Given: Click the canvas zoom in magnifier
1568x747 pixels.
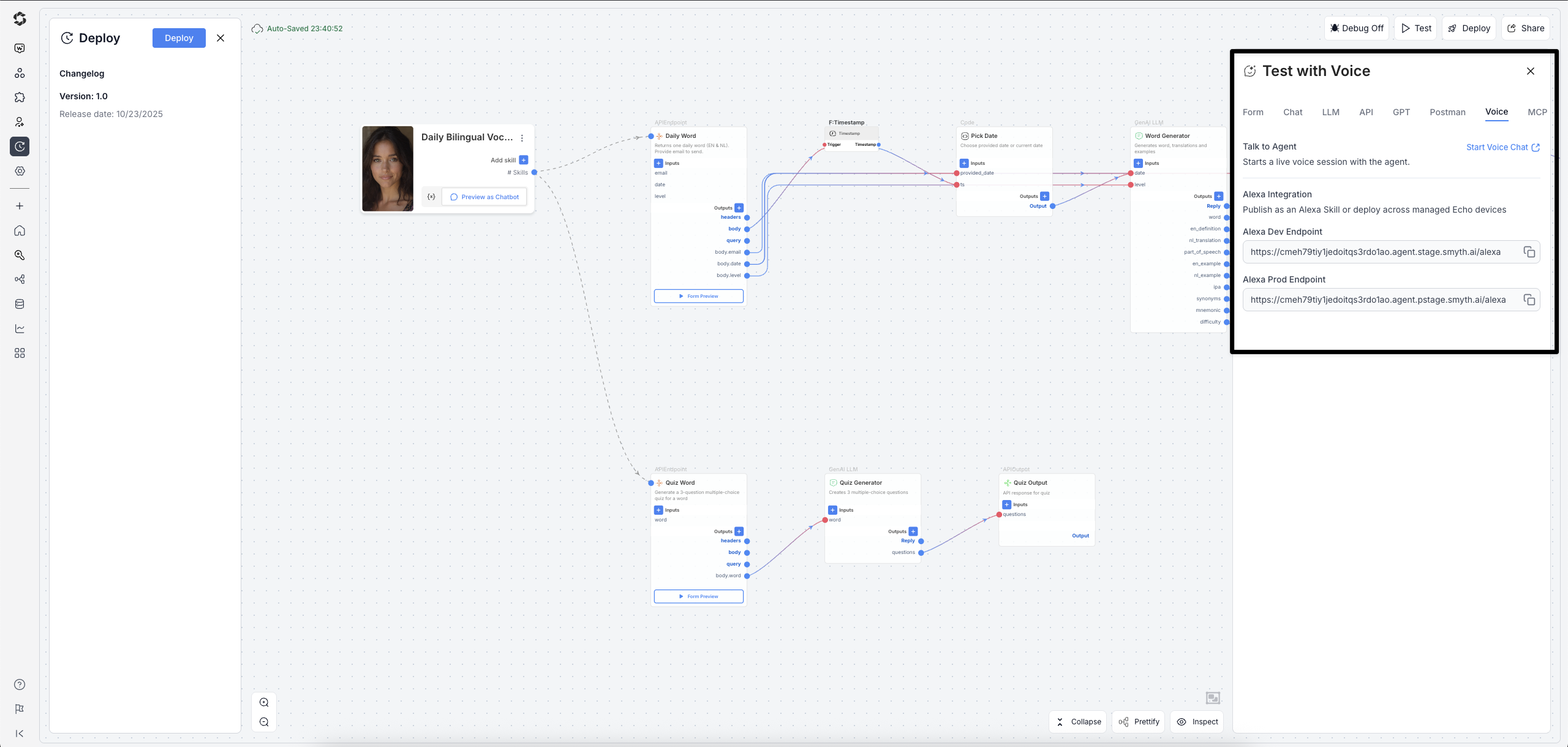Looking at the screenshot, I should click(x=264, y=702).
